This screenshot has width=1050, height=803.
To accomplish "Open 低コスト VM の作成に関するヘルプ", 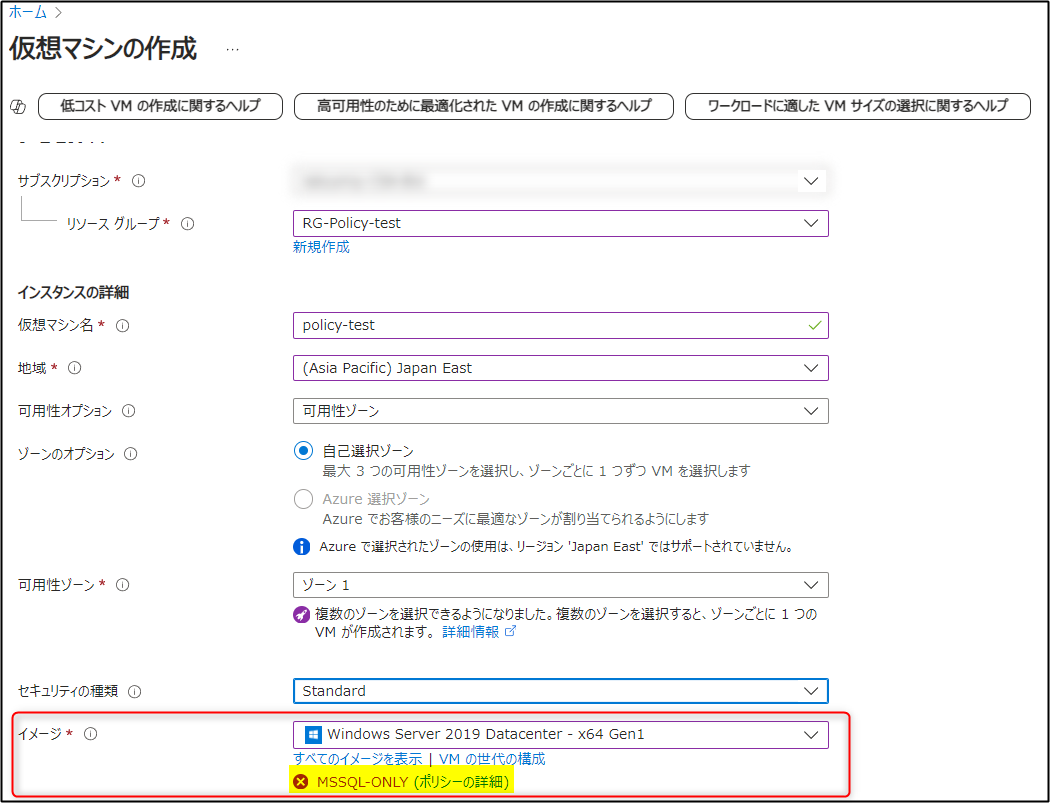I will [x=161, y=106].
